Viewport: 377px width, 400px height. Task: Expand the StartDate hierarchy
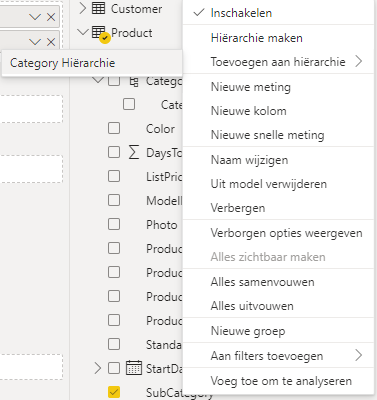pyautogui.click(x=97, y=368)
